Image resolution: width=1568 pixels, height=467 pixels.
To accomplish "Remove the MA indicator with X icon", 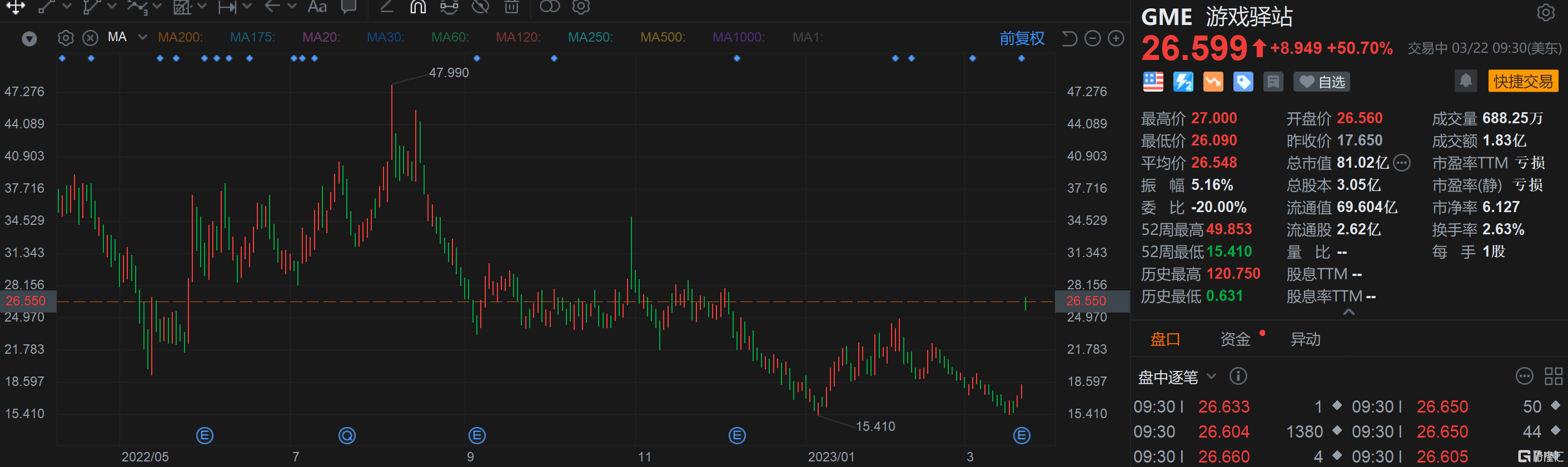I will (x=90, y=38).
